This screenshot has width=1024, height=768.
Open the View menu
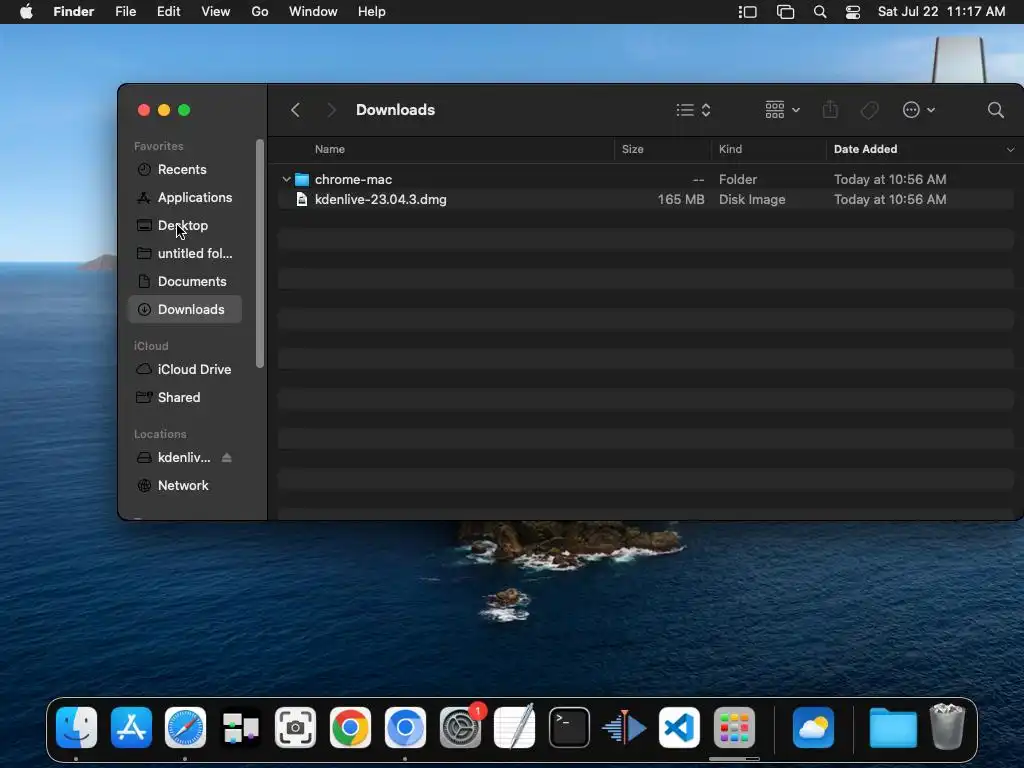(216, 12)
